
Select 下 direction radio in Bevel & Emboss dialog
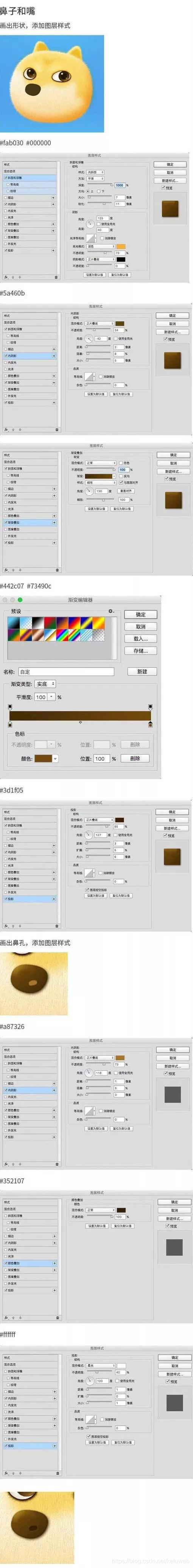click(99, 191)
